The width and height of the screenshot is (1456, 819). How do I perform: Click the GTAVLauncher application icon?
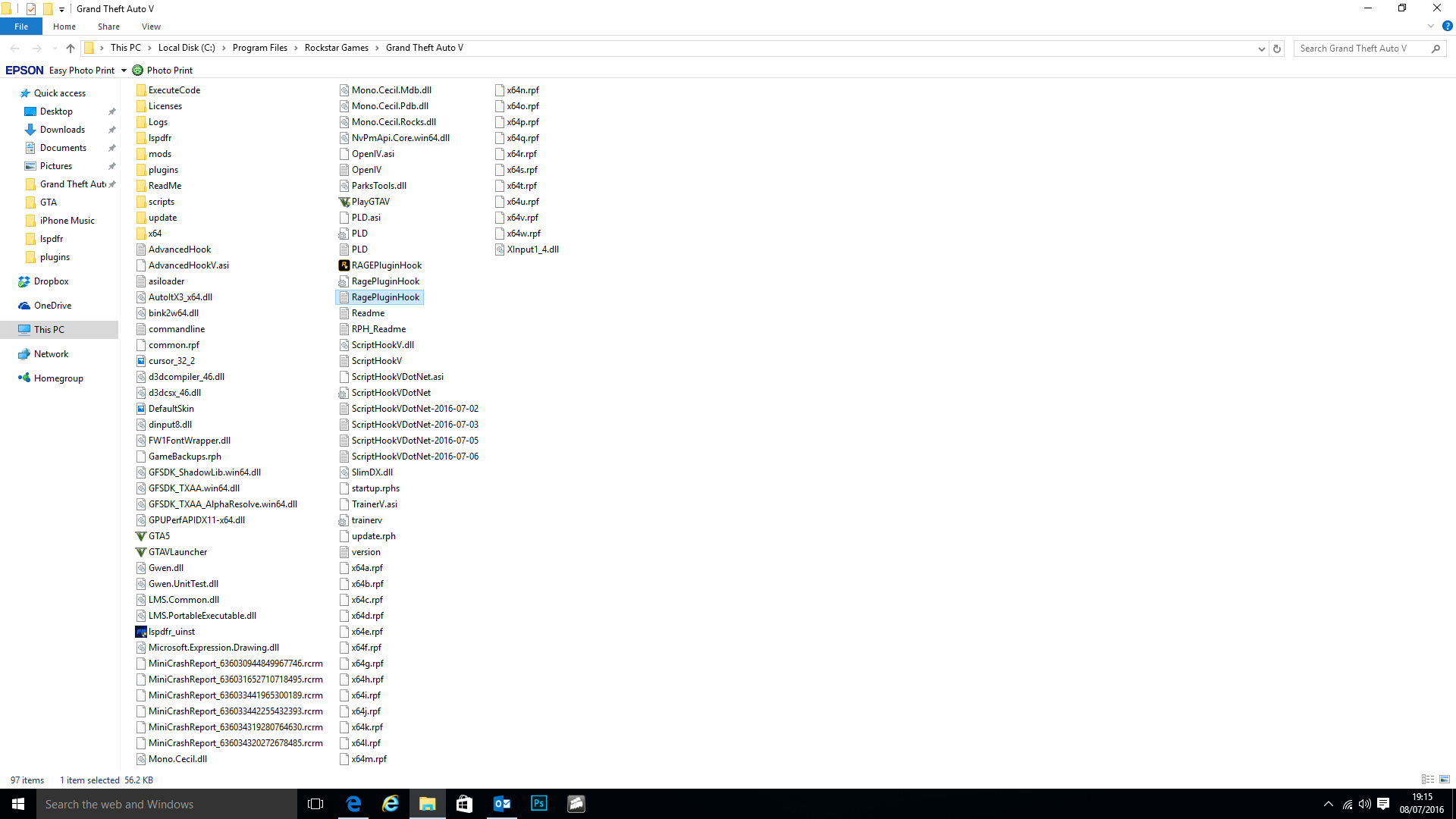tap(140, 552)
